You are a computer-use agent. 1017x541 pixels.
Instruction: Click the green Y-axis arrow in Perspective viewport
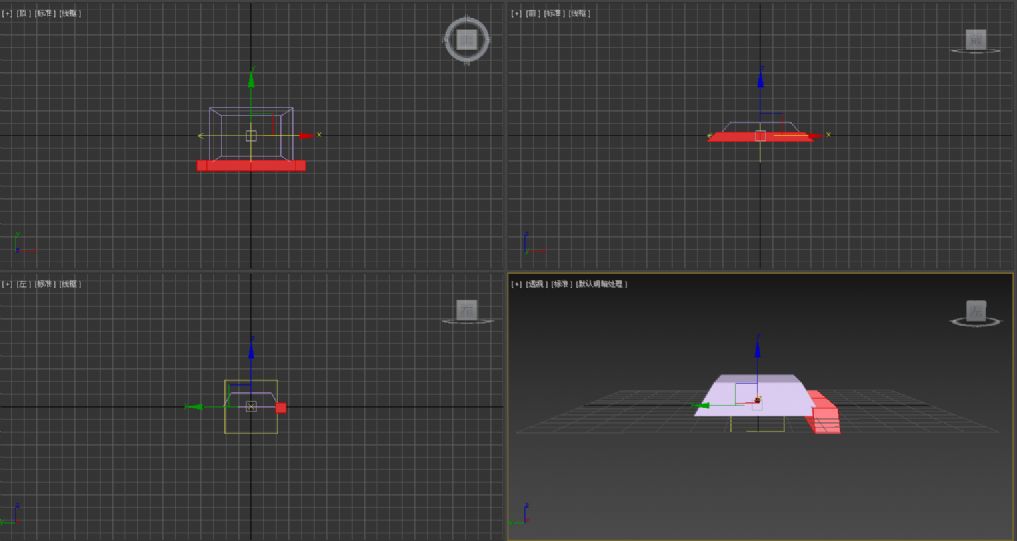700,405
